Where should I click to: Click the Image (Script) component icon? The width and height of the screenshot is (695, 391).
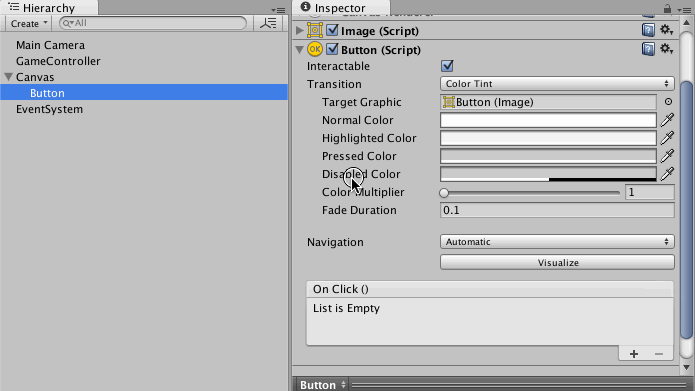click(315, 30)
